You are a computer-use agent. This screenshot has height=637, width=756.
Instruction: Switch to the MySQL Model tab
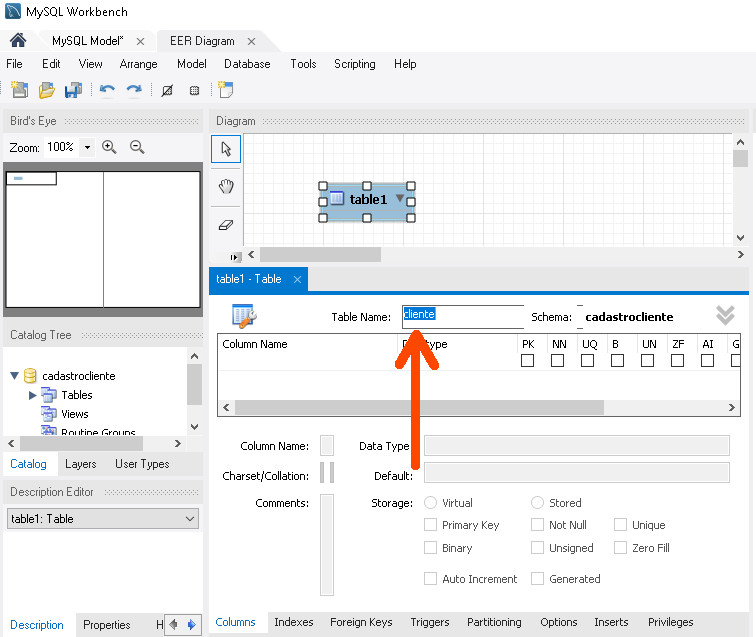point(88,41)
